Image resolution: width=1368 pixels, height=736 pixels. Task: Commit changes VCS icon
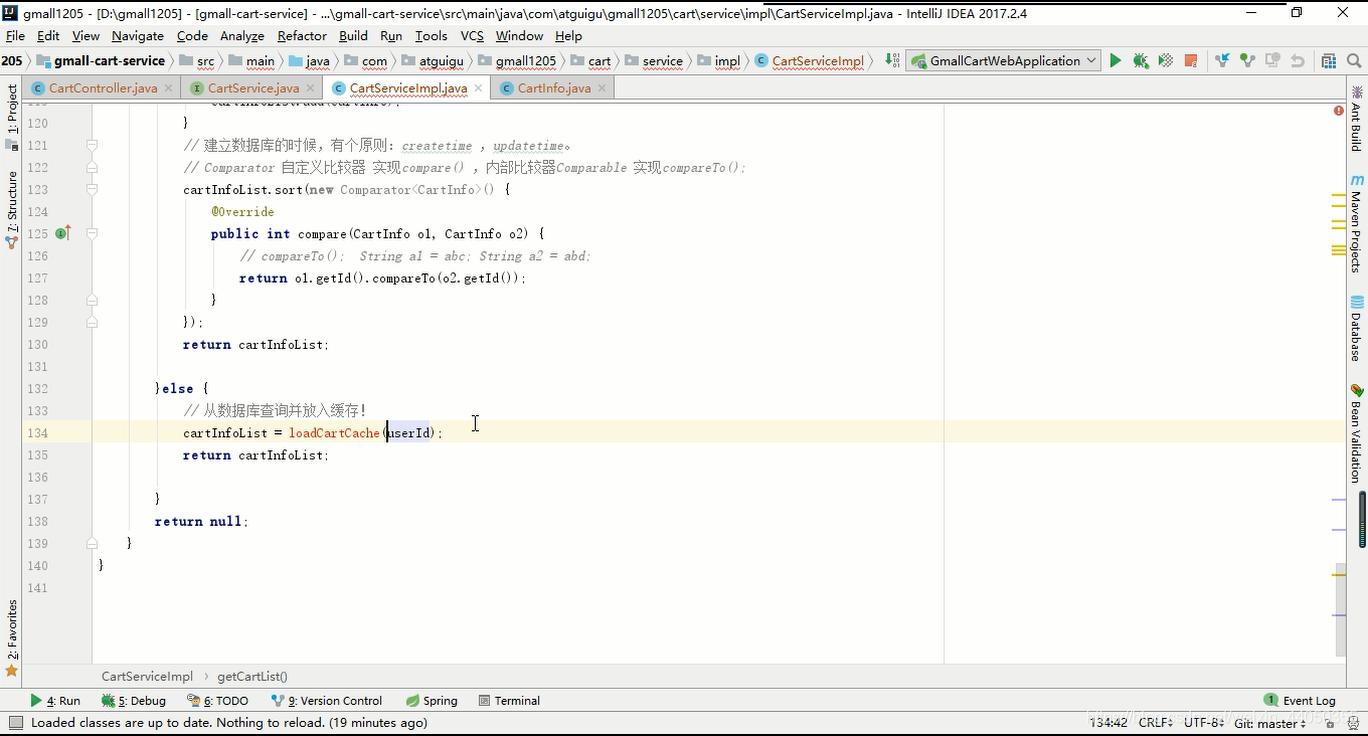pos(1247,61)
